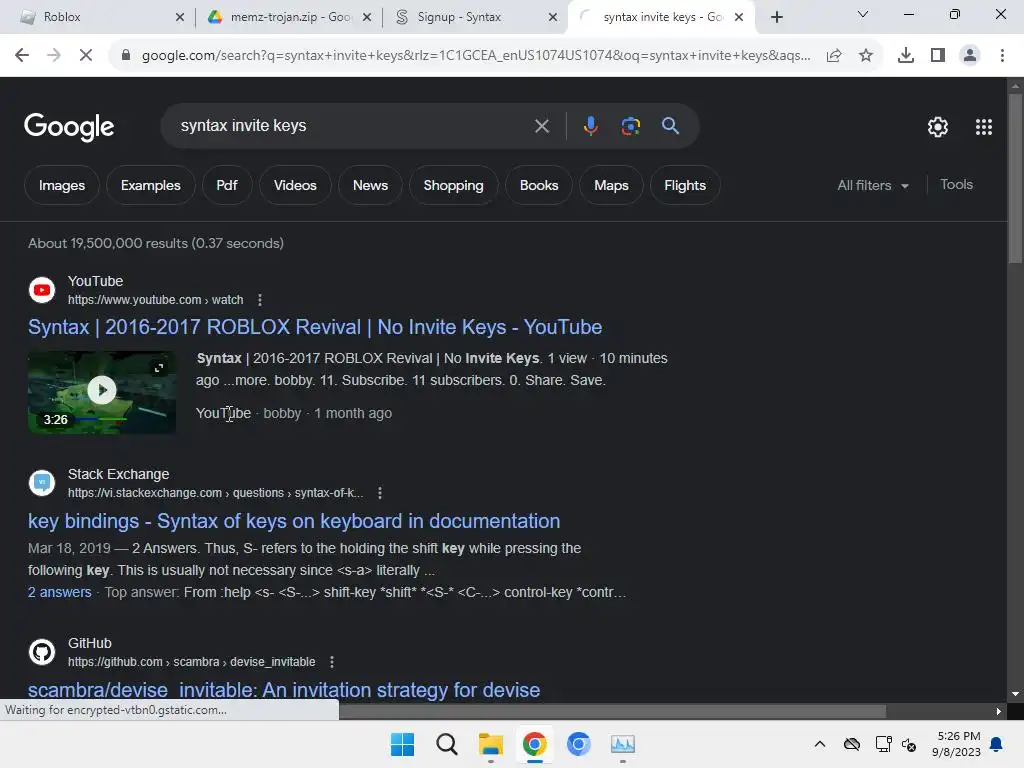
Task: Open more options for the GitHub result
Action: pyautogui.click(x=332, y=662)
